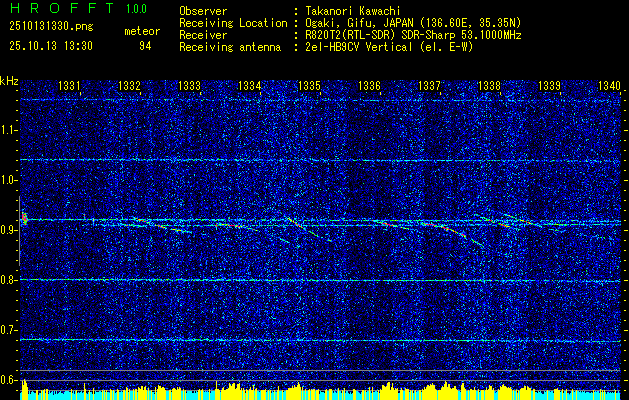Click the receiver text R820T2(RTL-SDR) SDR-Sharp 53.1000MHz
The width and height of the screenshot is (629, 400).
(412, 35)
